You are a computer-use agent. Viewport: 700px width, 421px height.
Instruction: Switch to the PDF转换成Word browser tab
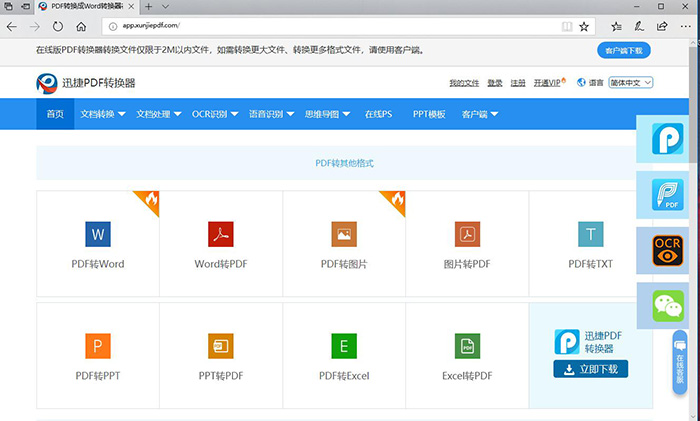[x=86, y=7]
